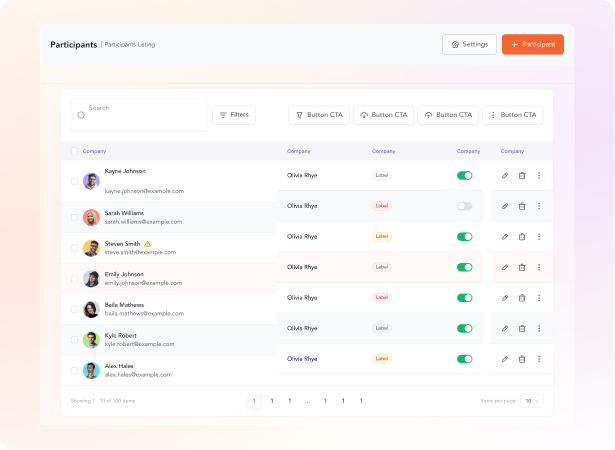Image resolution: width=615 pixels, height=450 pixels.
Task: Click Kayne Johnson's avatar photo
Action: (x=91, y=181)
